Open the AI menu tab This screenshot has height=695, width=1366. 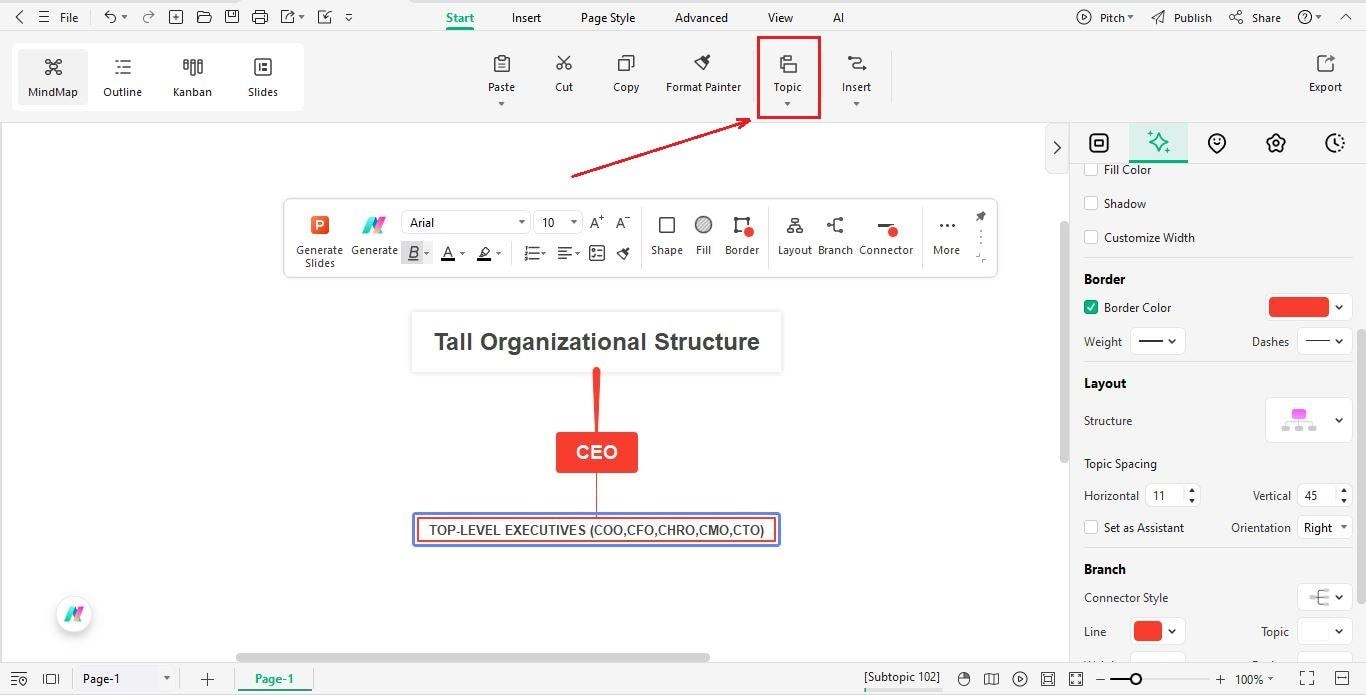pyautogui.click(x=838, y=17)
